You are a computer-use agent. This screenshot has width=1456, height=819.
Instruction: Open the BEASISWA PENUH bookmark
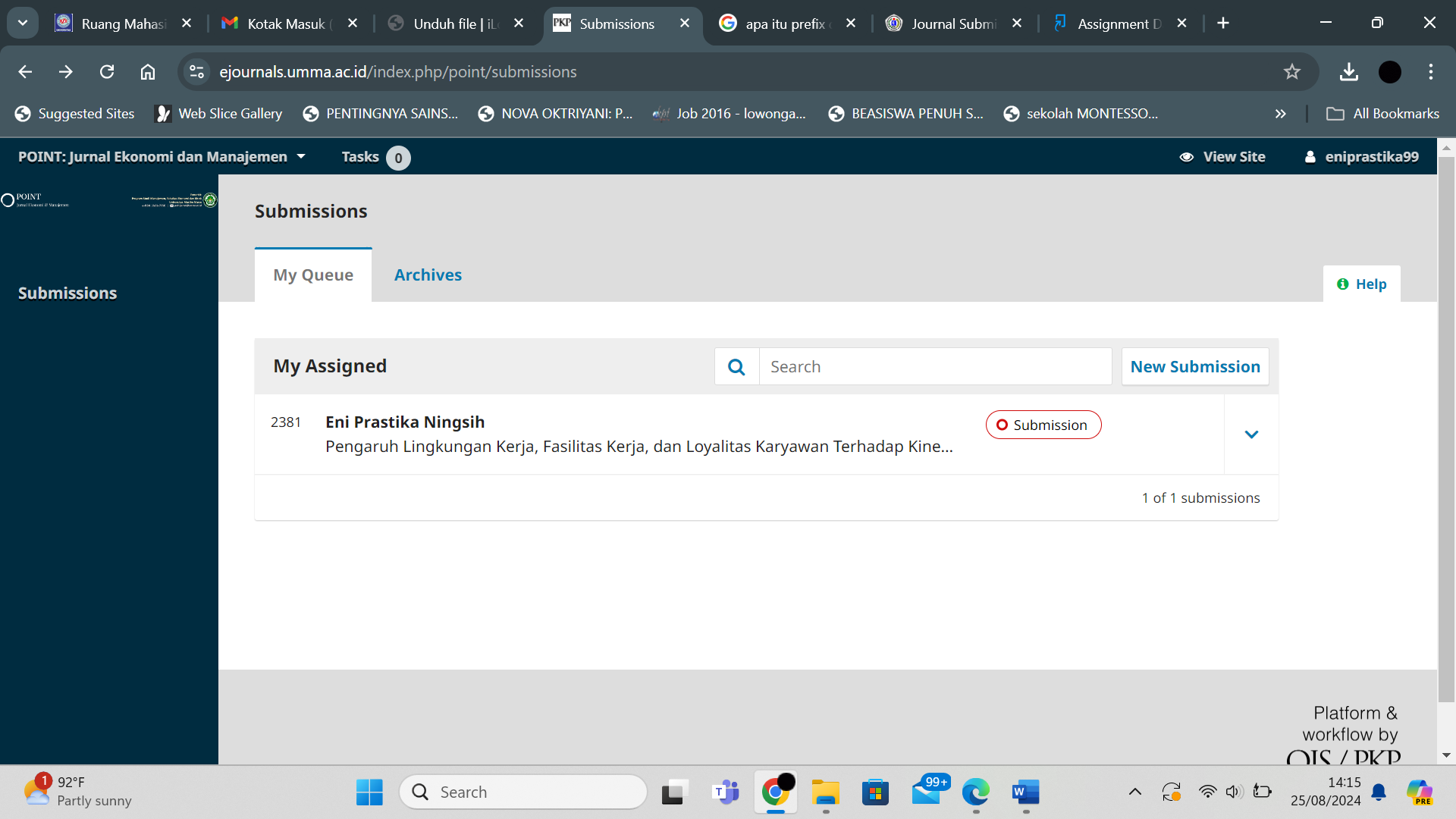click(x=906, y=114)
